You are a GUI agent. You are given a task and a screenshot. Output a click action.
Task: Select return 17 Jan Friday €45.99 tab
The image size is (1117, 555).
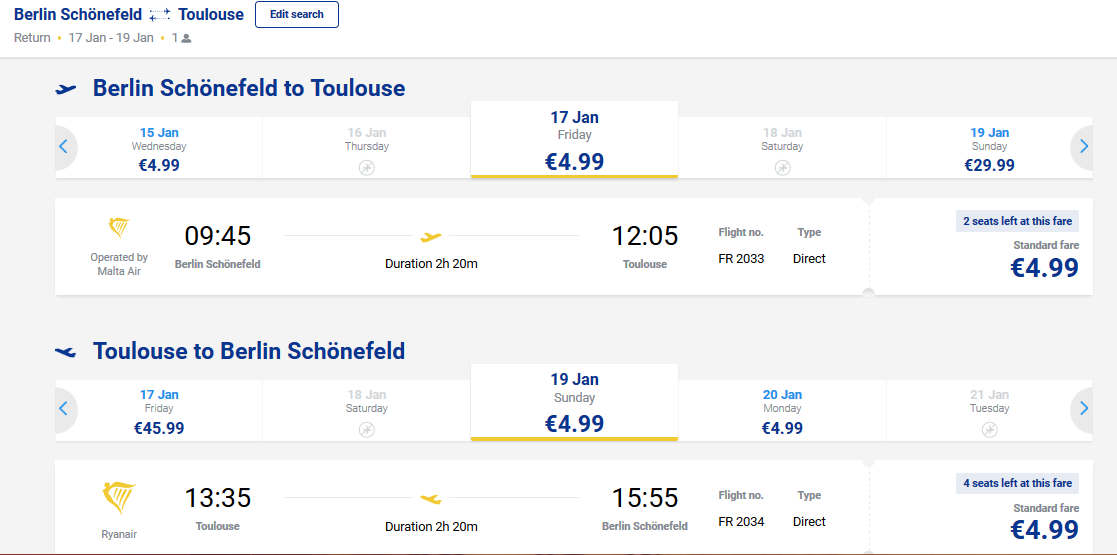point(159,410)
